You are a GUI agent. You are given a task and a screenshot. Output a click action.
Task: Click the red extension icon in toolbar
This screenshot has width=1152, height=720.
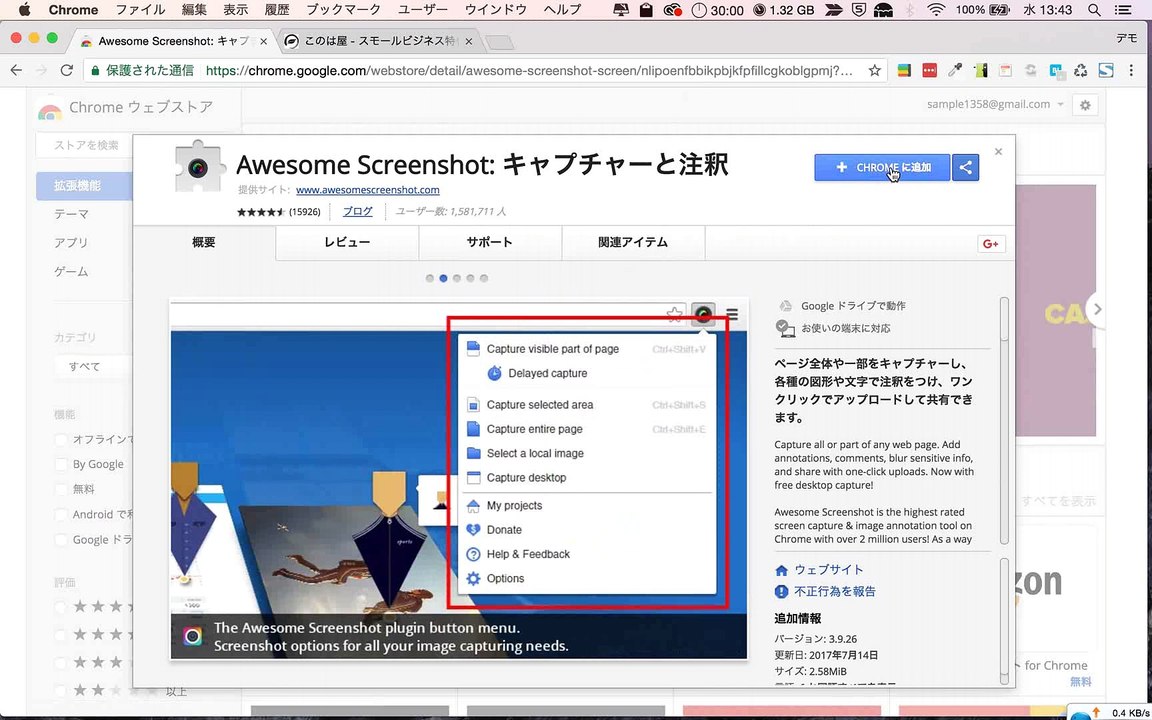(929, 71)
